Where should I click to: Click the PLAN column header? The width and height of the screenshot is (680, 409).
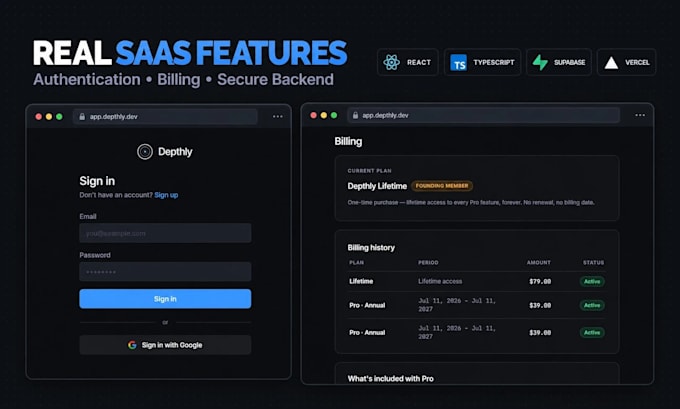click(x=356, y=263)
